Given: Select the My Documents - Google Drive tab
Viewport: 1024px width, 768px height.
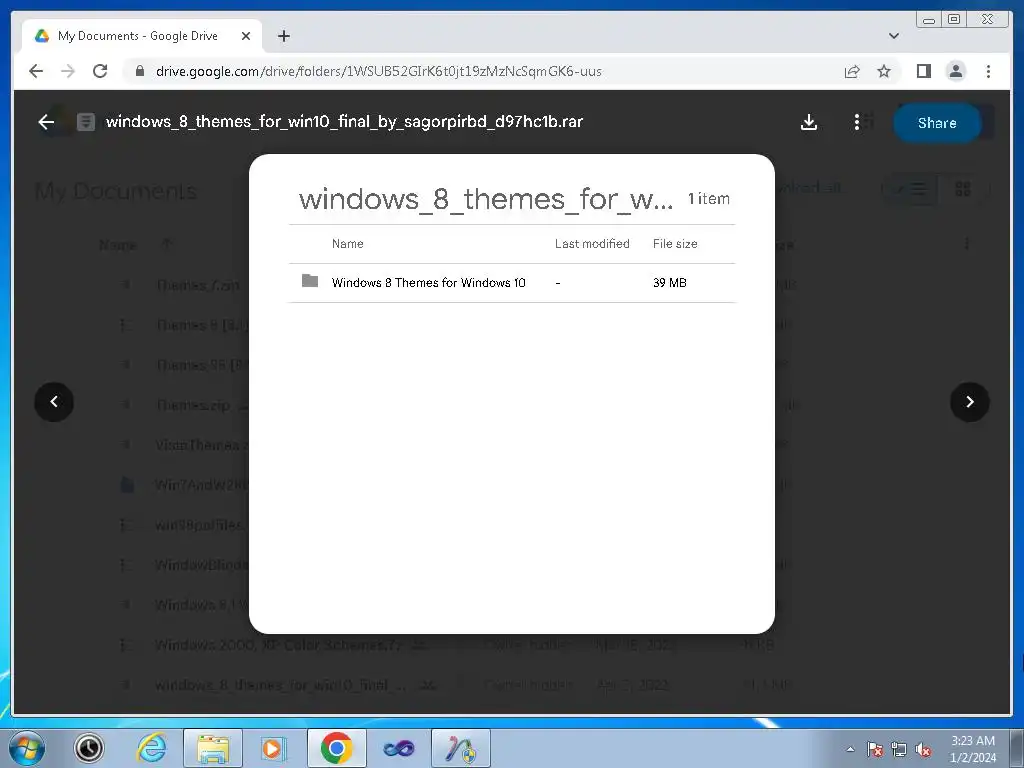Looking at the screenshot, I should point(142,36).
